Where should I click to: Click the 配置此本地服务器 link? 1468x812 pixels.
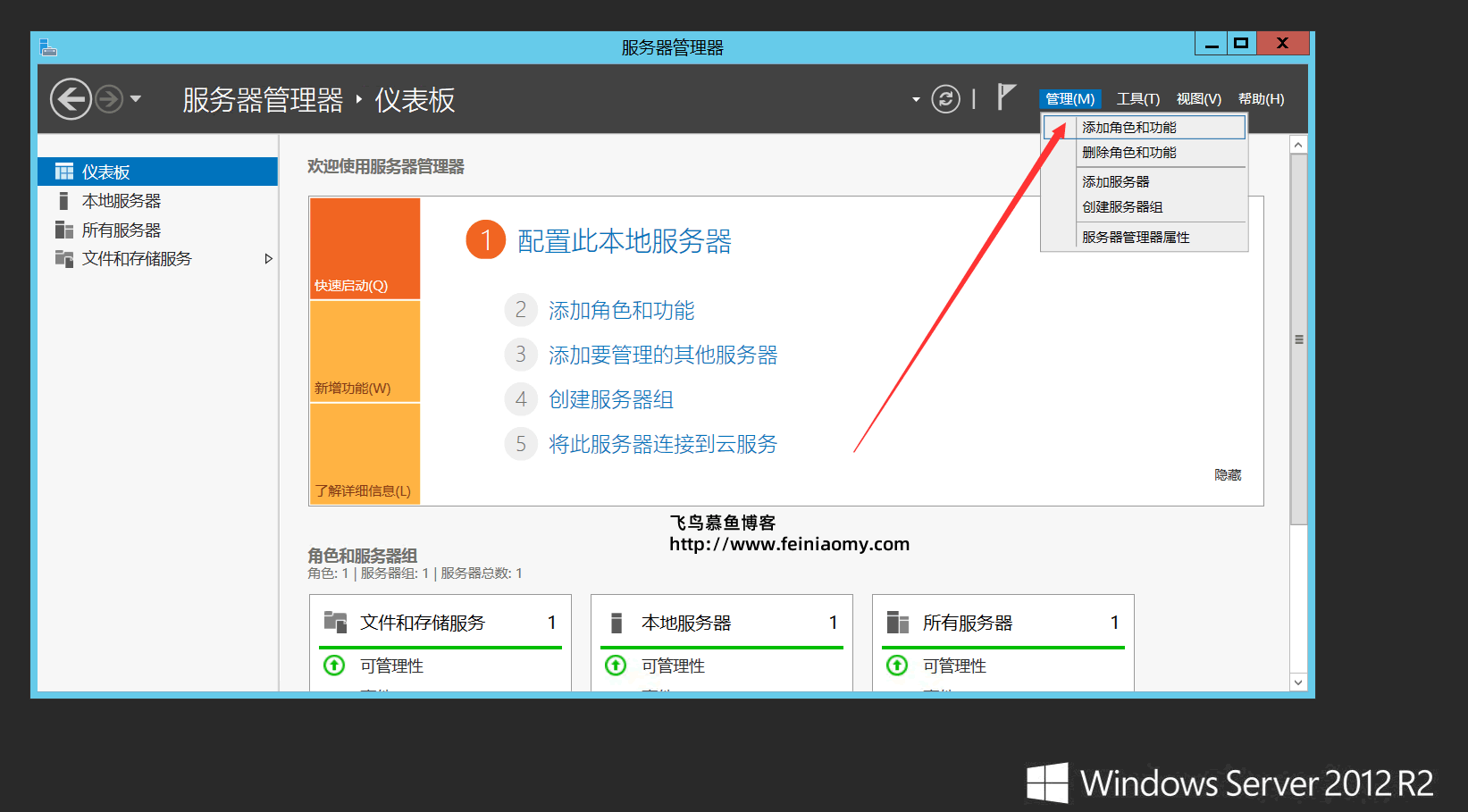[623, 239]
